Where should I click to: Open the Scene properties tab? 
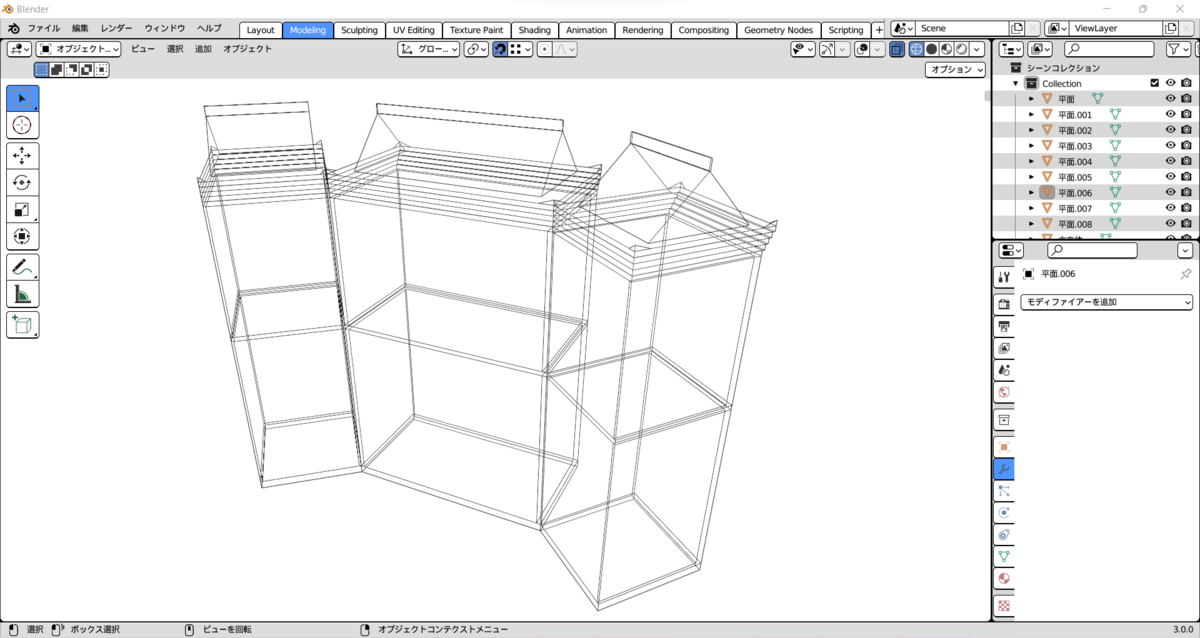click(x=1004, y=370)
